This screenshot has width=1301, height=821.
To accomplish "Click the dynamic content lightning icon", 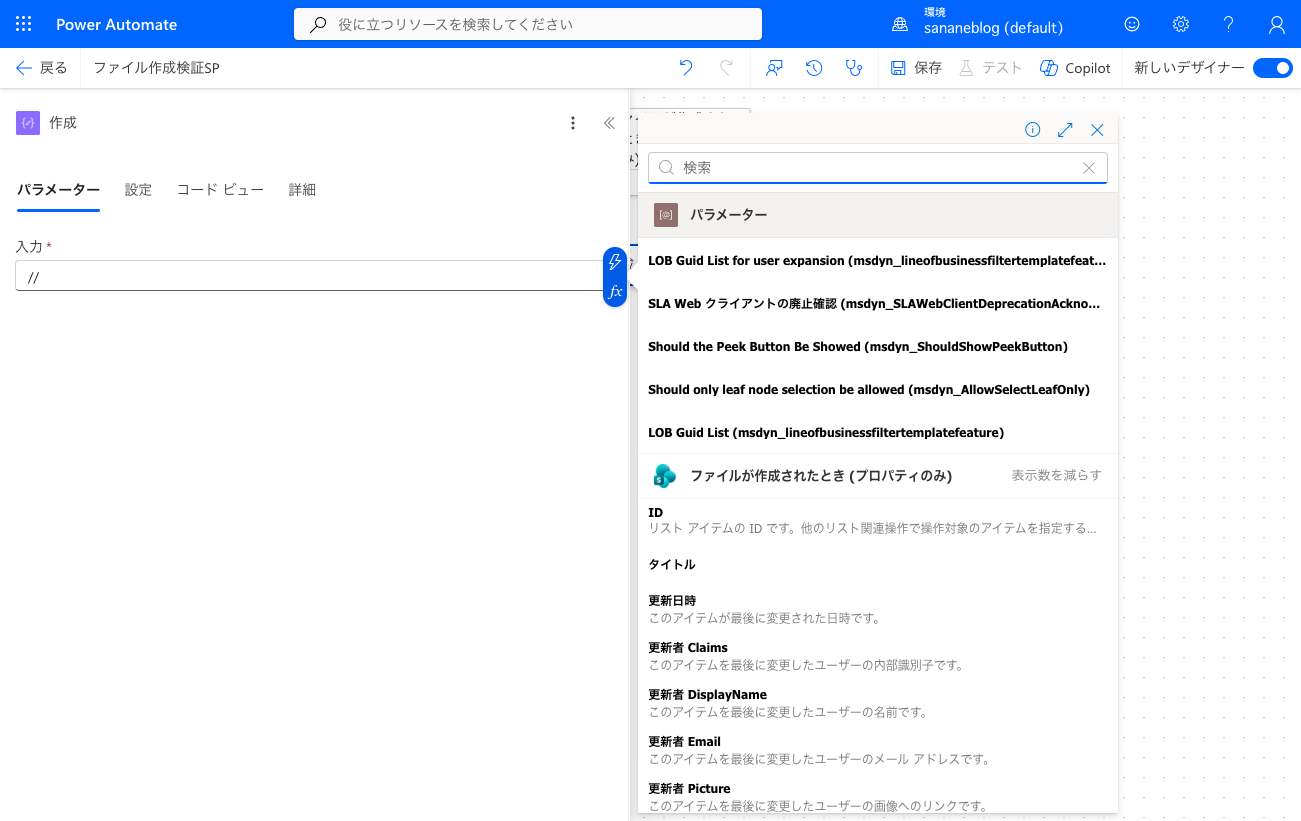I will [615, 261].
